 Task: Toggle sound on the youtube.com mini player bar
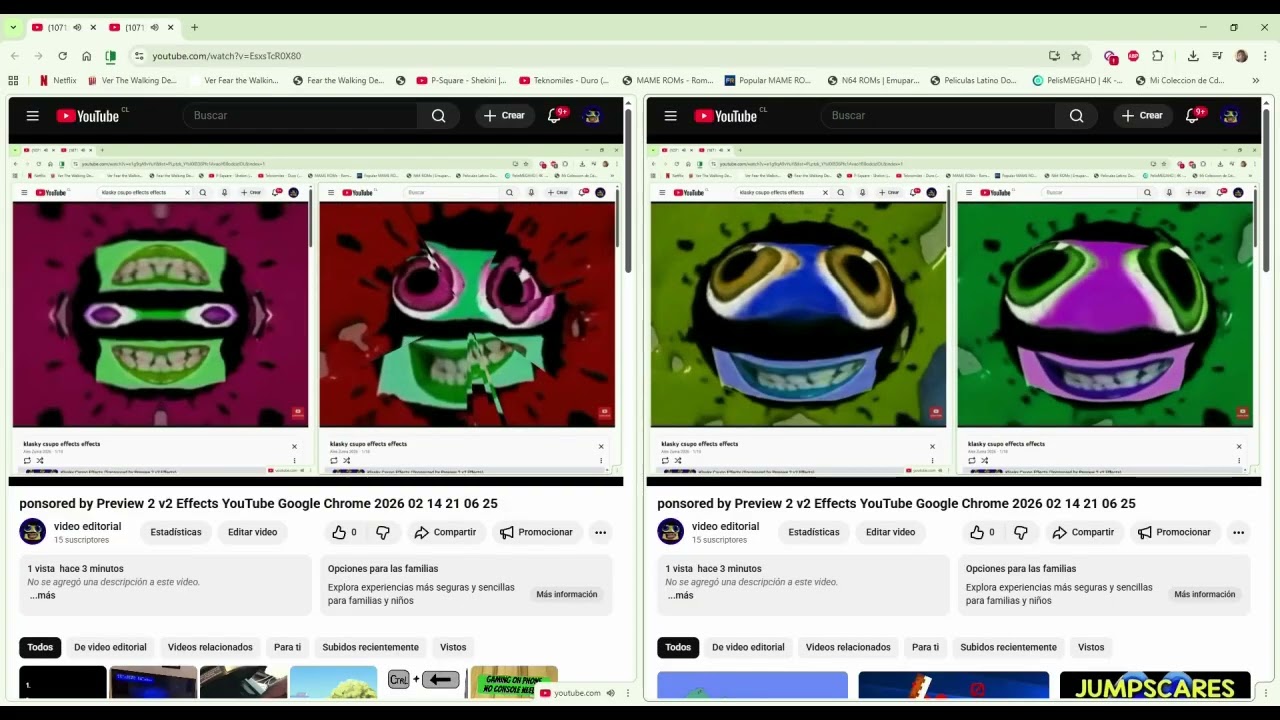[610, 693]
